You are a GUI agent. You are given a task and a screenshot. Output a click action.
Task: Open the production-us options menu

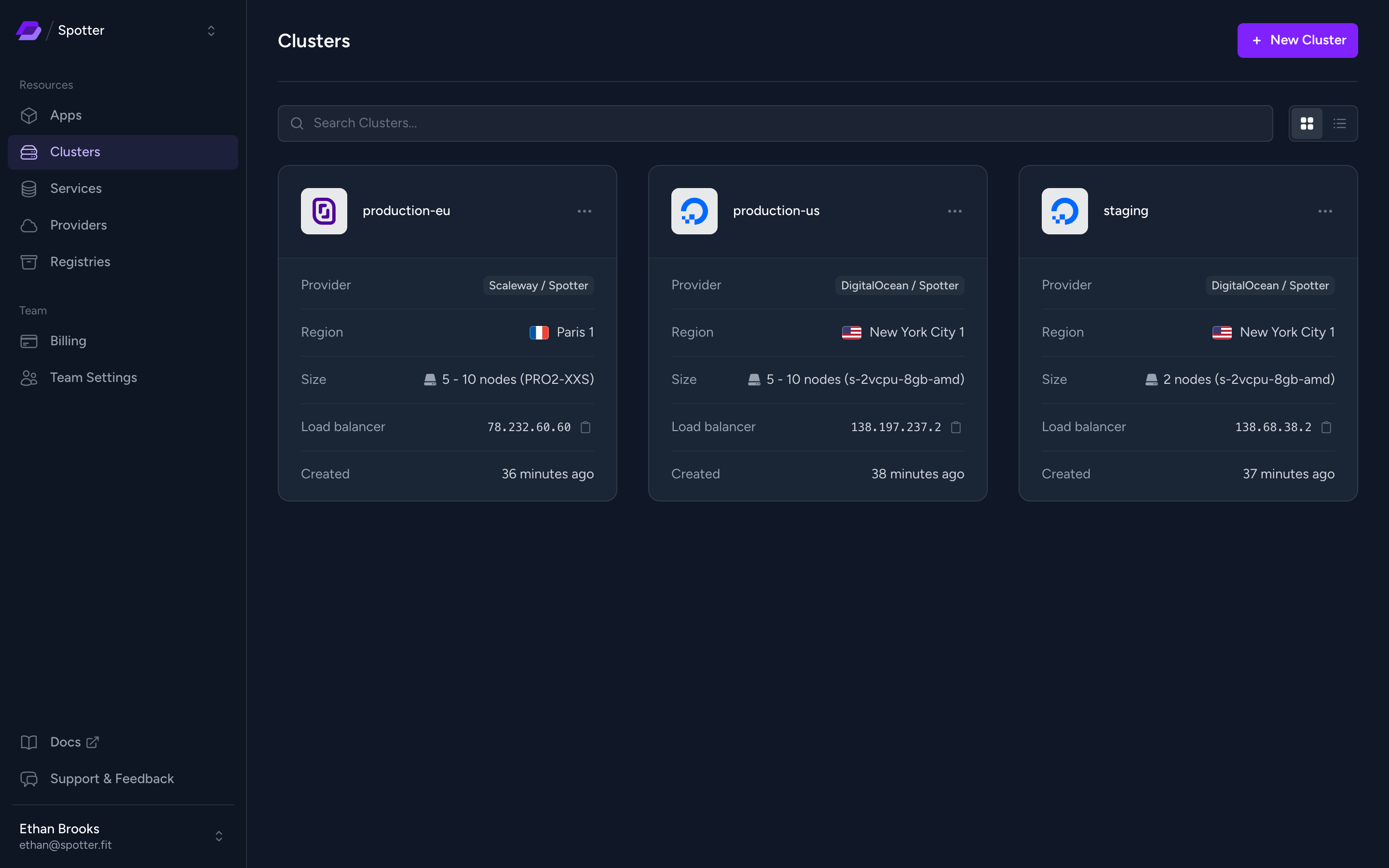(954, 211)
